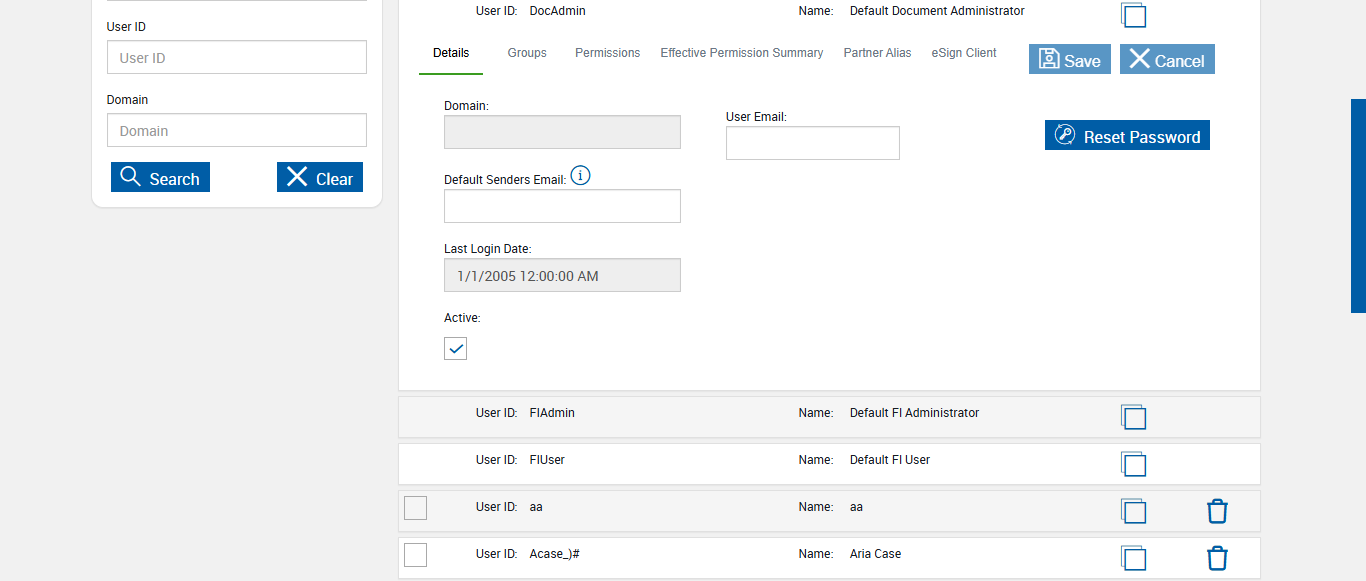Click the Search button
1366x581 pixels.
[x=160, y=178]
